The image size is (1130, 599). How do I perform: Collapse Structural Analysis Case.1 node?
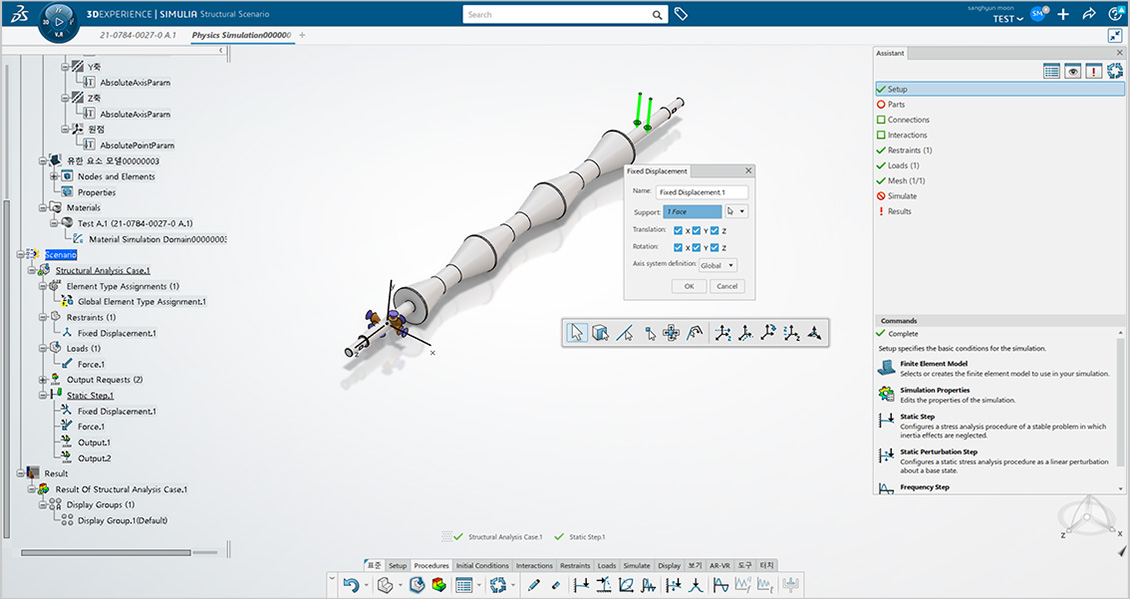click(31, 270)
